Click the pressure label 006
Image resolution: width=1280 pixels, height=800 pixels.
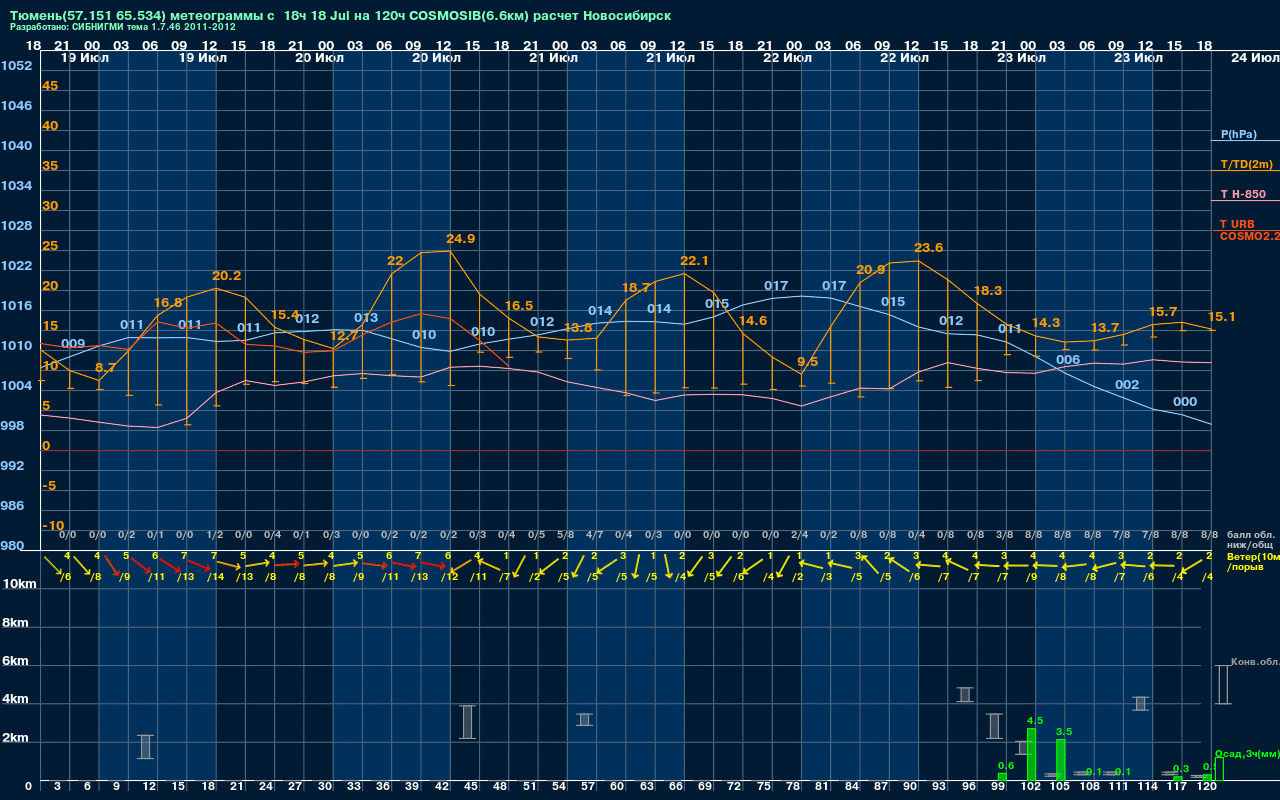1068,360
